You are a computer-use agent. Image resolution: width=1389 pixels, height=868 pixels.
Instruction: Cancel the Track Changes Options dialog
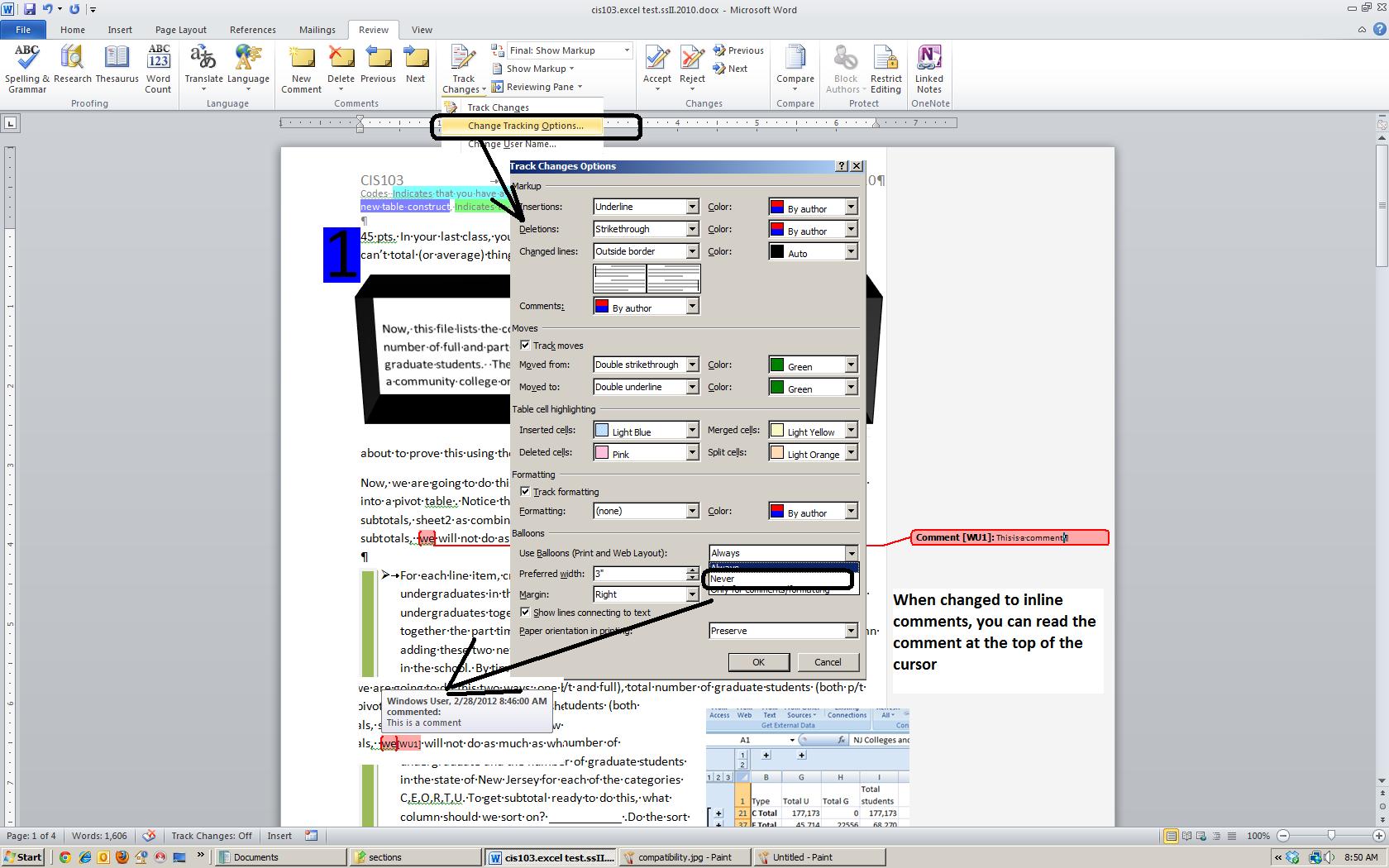(x=828, y=662)
